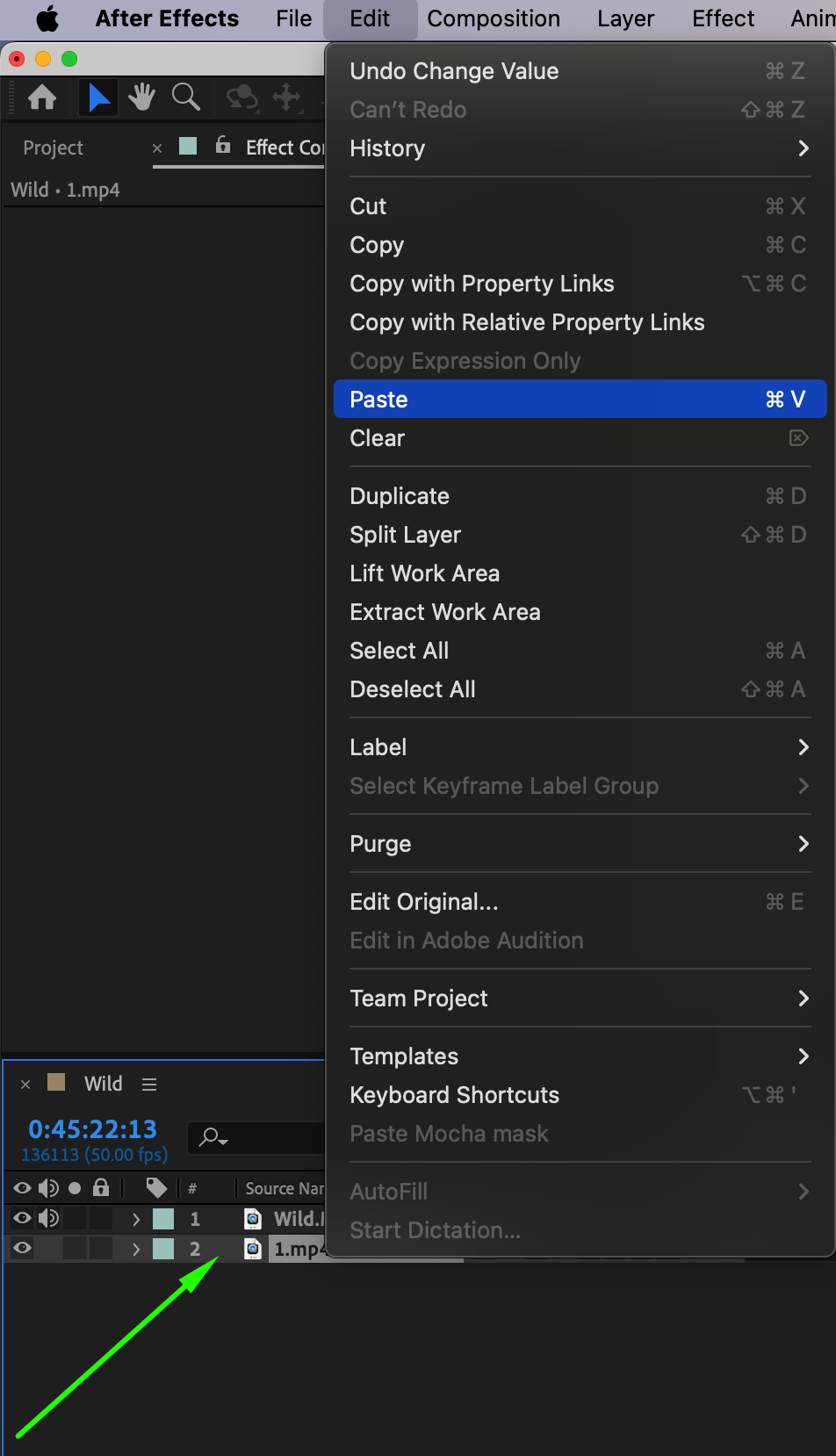Open the Wild timeline panel menu icon
This screenshot has height=1456, width=836.
(x=149, y=1085)
